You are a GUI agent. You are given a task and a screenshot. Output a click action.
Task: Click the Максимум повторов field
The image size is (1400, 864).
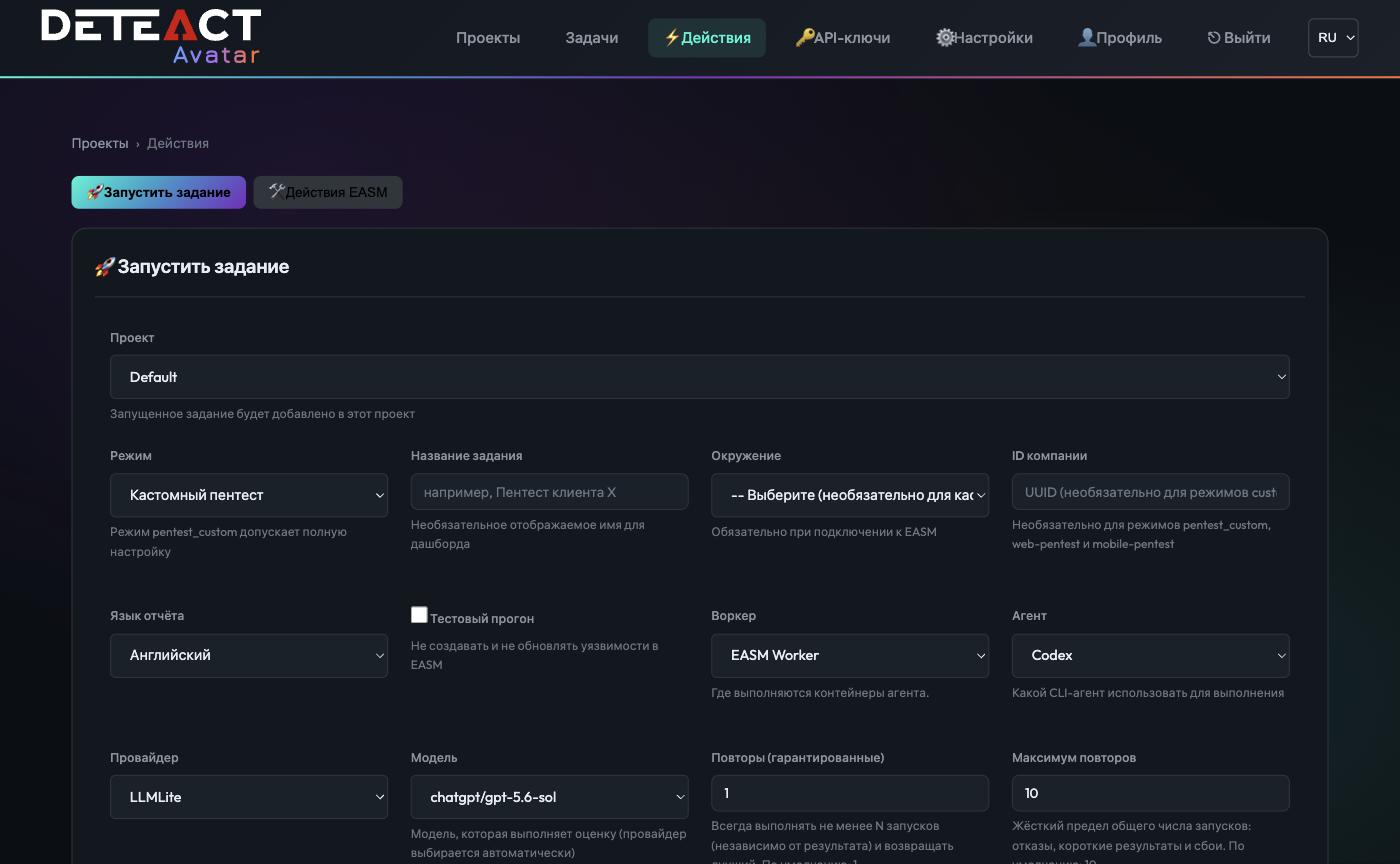[1151, 793]
